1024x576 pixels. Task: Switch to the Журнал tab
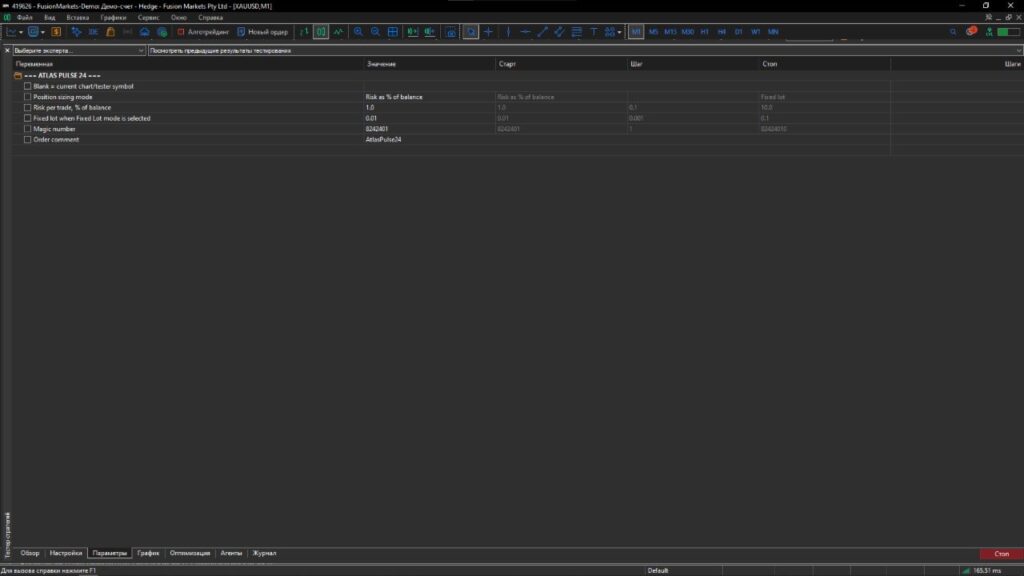[264, 553]
